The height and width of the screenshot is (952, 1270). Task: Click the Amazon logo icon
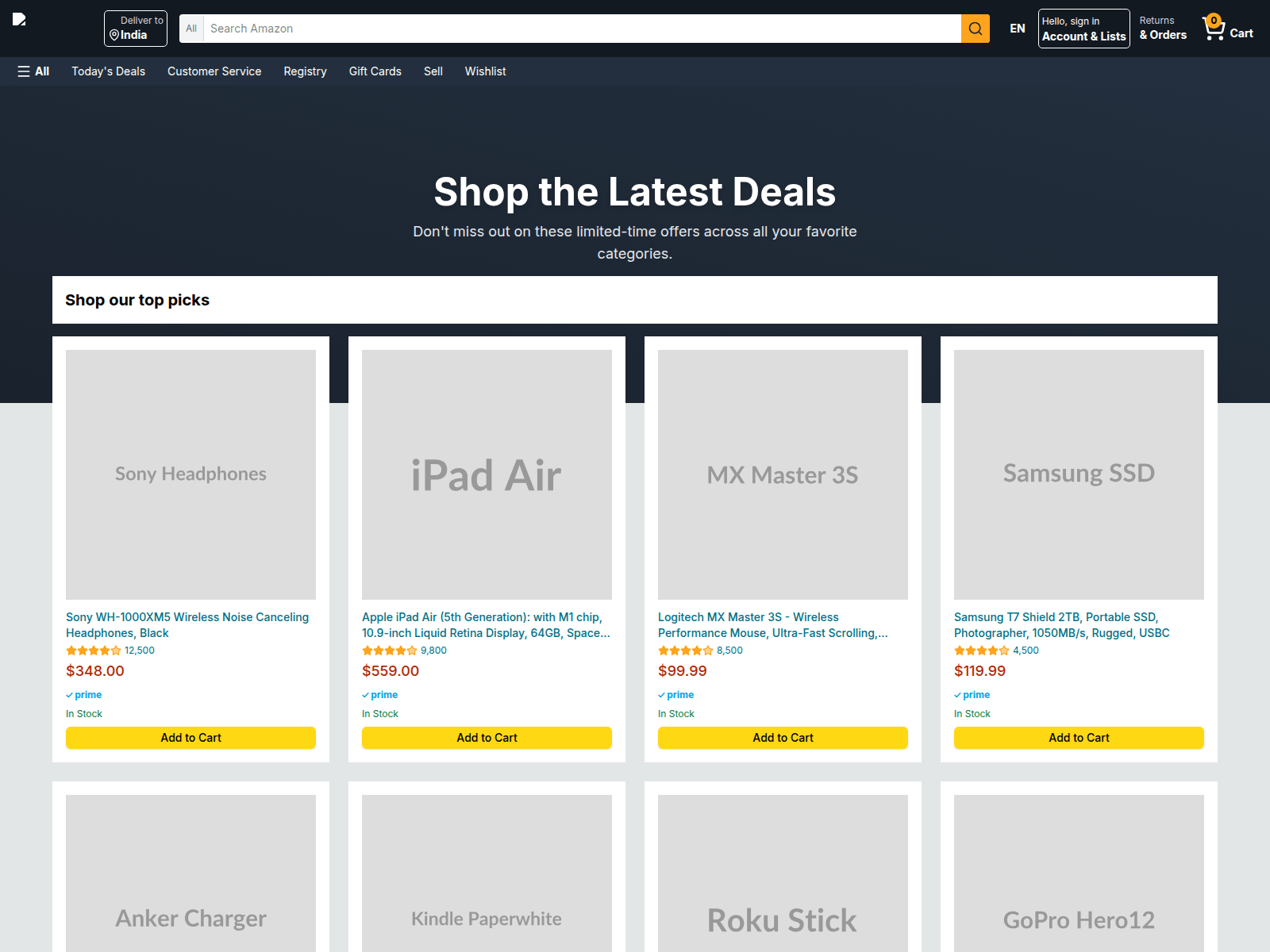click(x=19, y=19)
